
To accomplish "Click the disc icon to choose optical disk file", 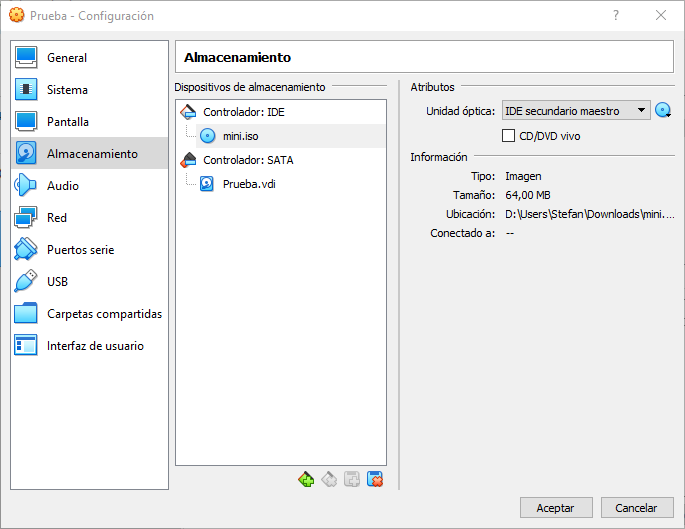I will pos(662,111).
